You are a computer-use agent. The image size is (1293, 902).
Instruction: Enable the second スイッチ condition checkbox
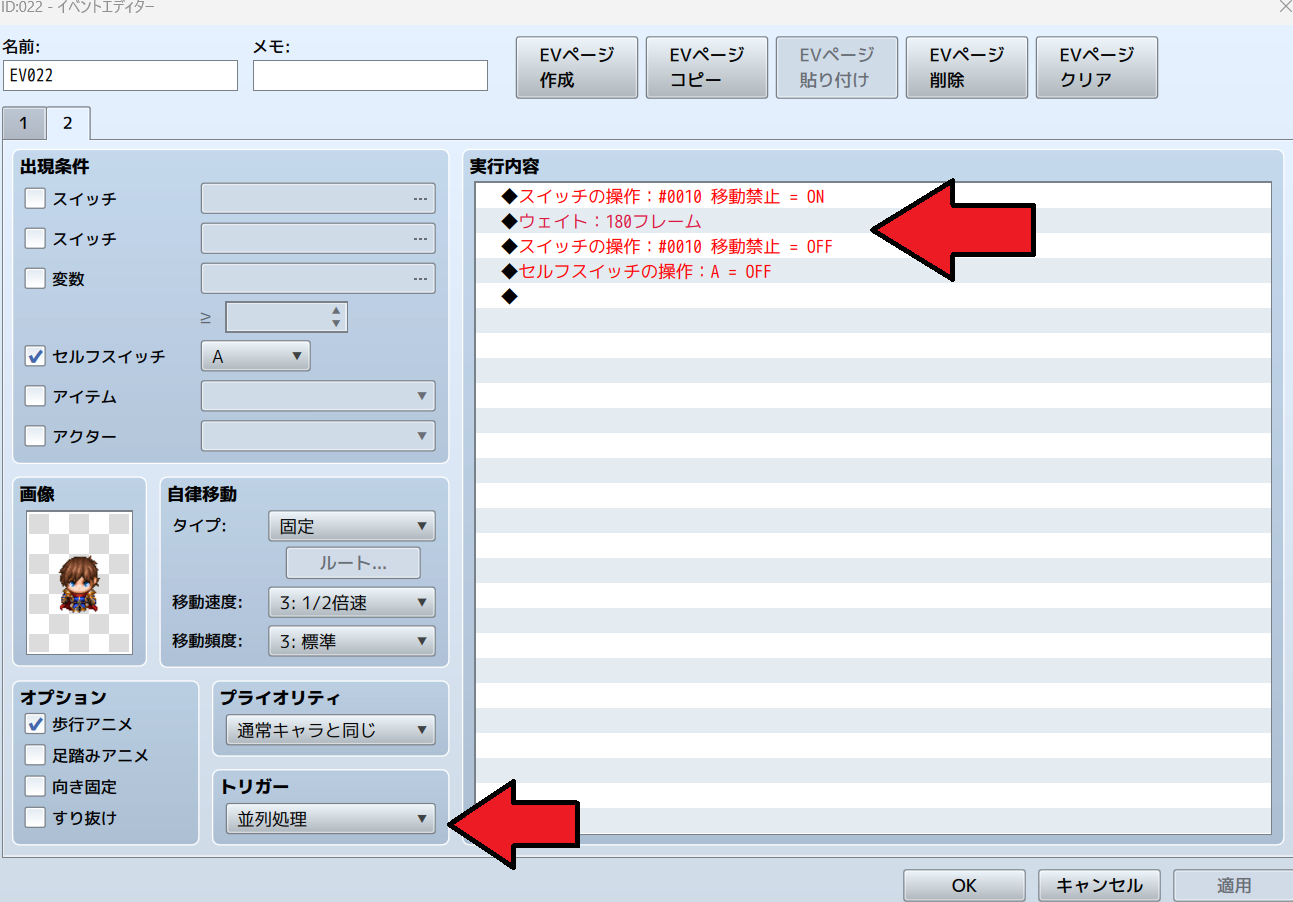(35, 238)
